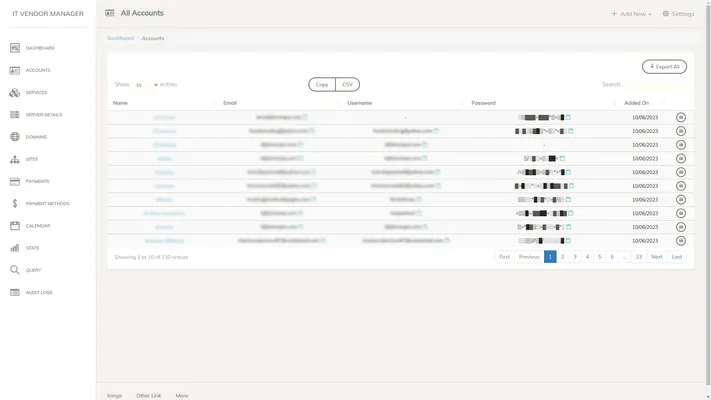Open the Show entries count dropdown
This screenshot has height=400, width=711.
pos(147,85)
